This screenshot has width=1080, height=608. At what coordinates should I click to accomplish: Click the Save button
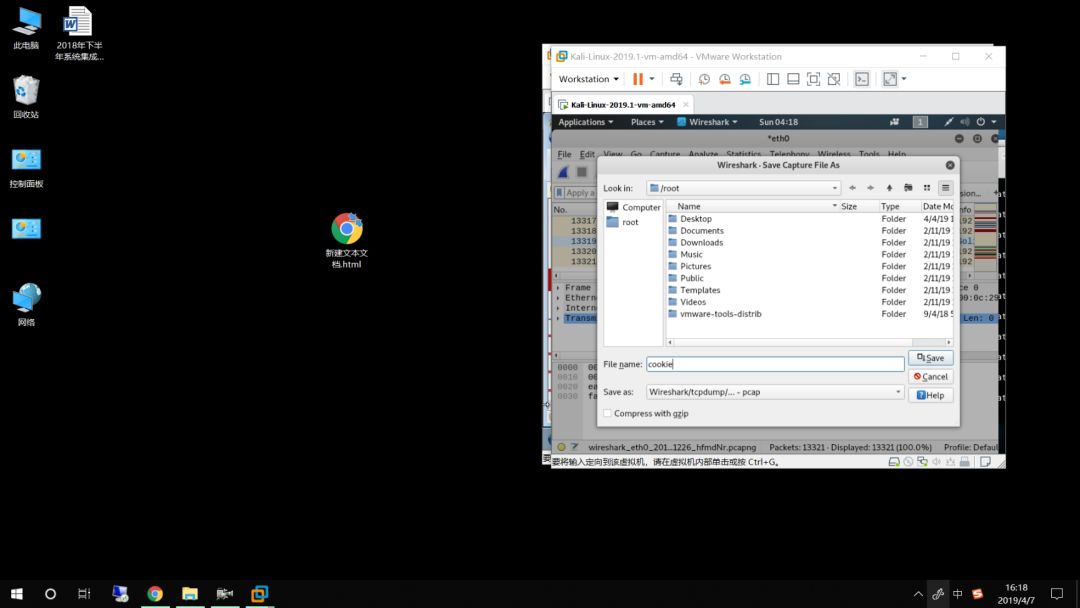(x=931, y=357)
